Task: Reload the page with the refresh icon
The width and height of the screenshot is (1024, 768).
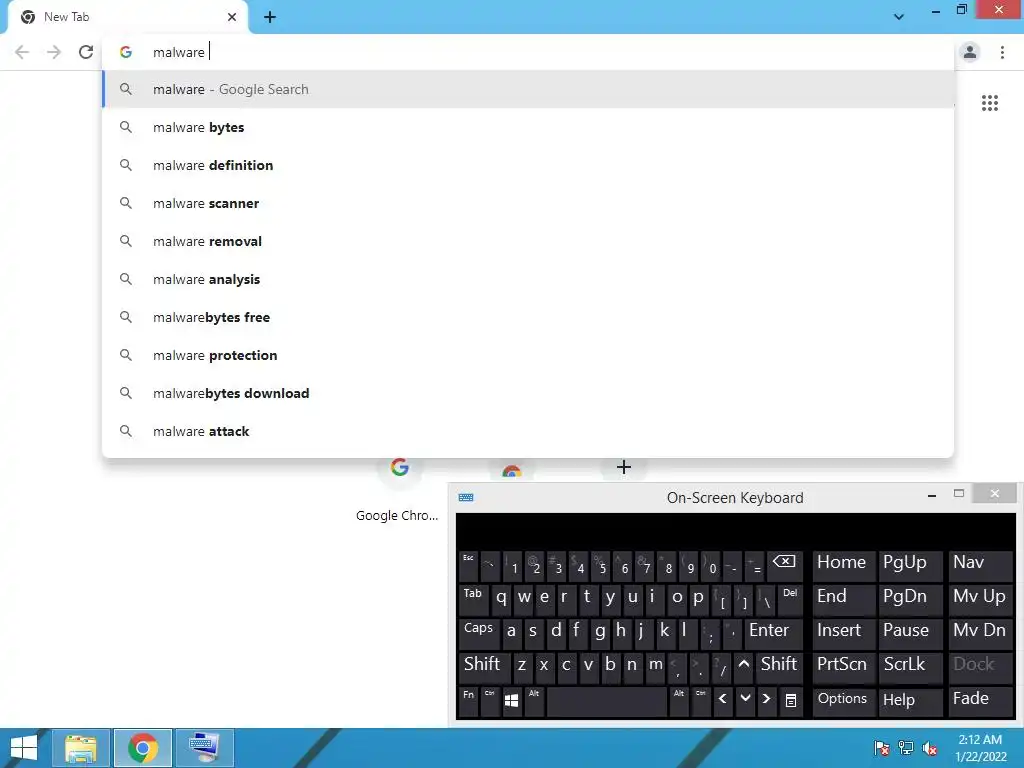Action: point(86,52)
